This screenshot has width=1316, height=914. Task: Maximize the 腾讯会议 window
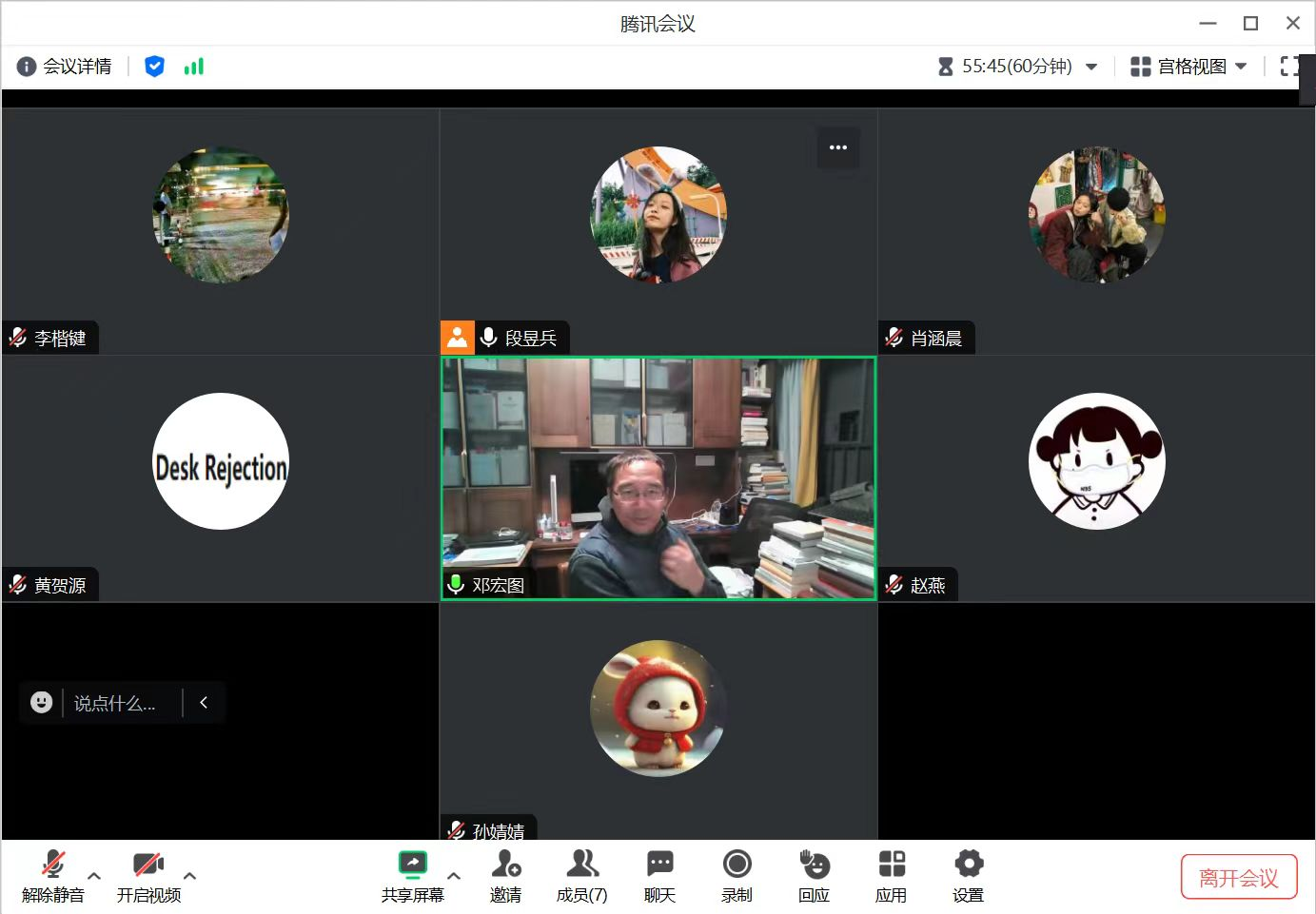1251,24
